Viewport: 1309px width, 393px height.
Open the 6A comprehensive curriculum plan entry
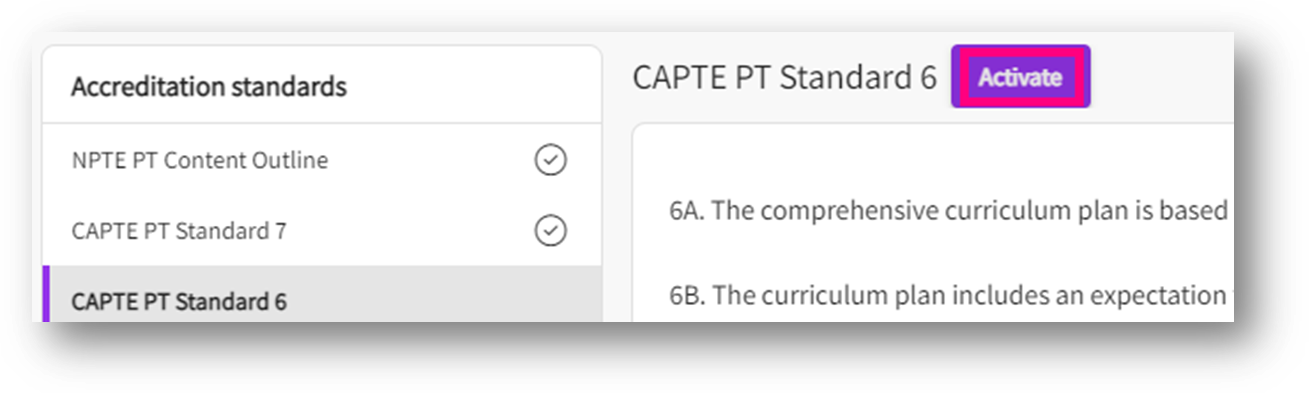[948, 210]
